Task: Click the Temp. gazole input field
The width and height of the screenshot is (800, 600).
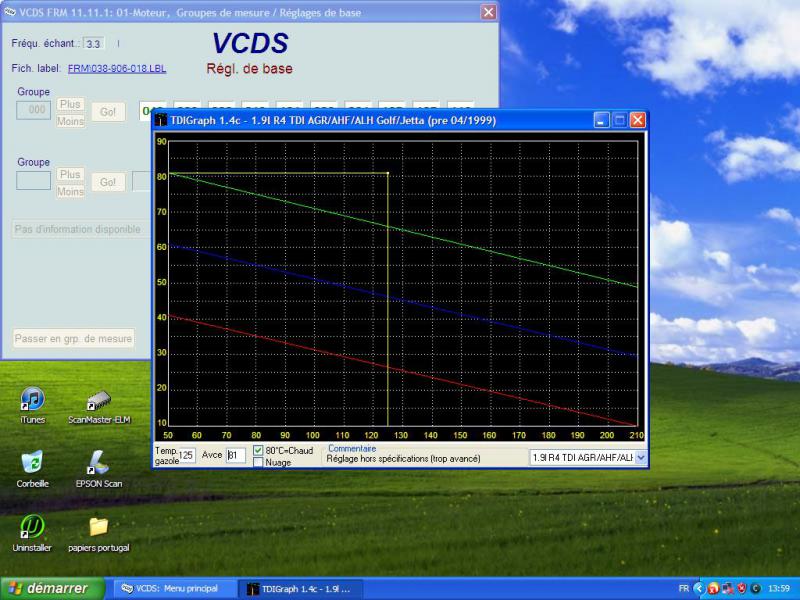Action: [187, 455]
